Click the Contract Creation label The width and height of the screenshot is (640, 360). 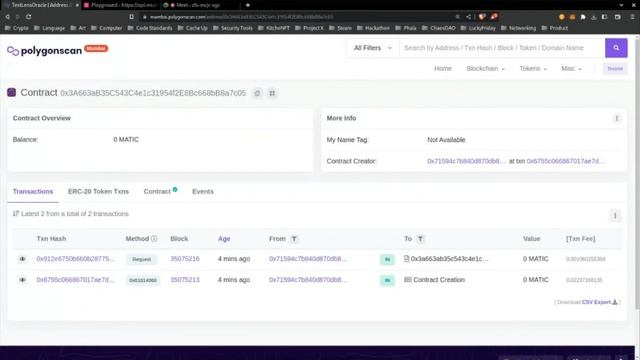439,280
